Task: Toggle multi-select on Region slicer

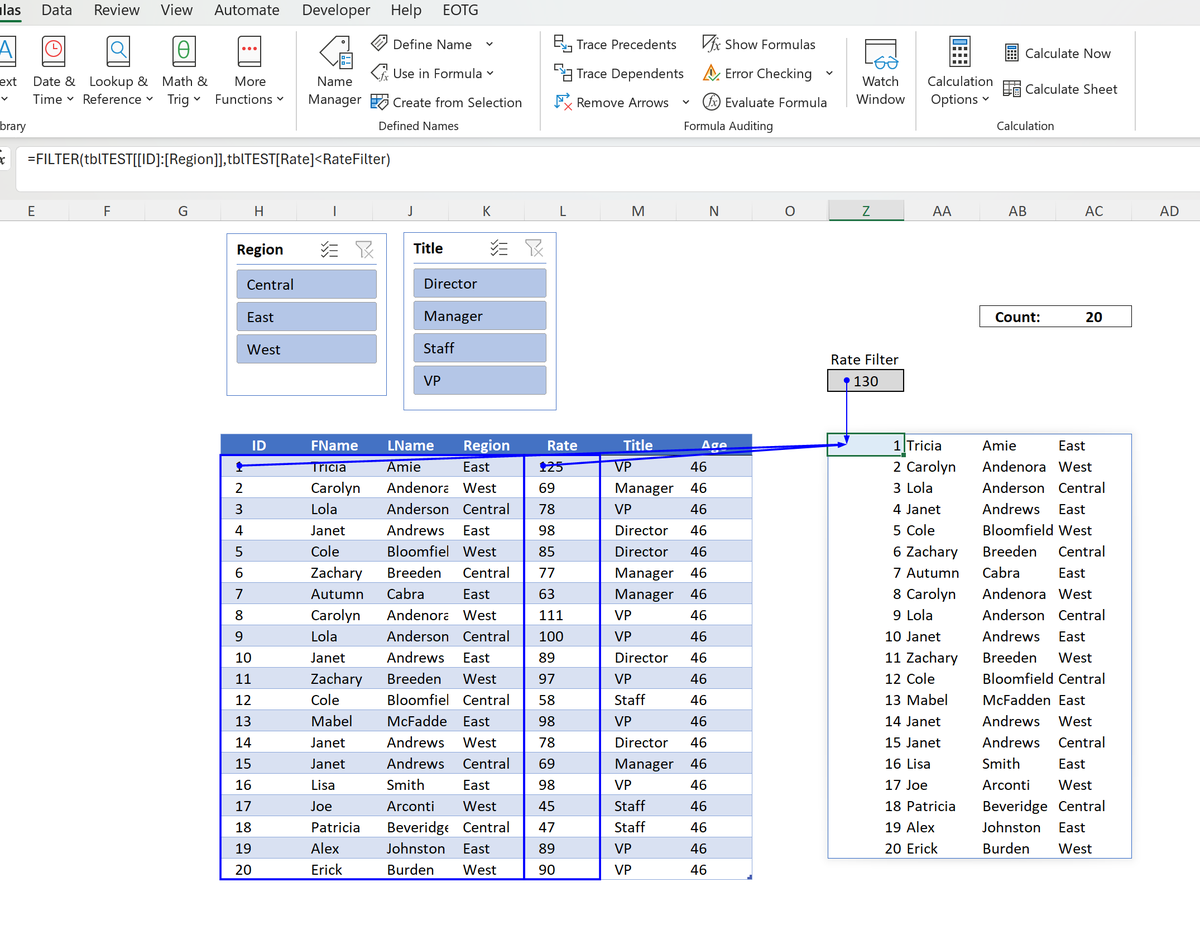Action: click(329, 250)
